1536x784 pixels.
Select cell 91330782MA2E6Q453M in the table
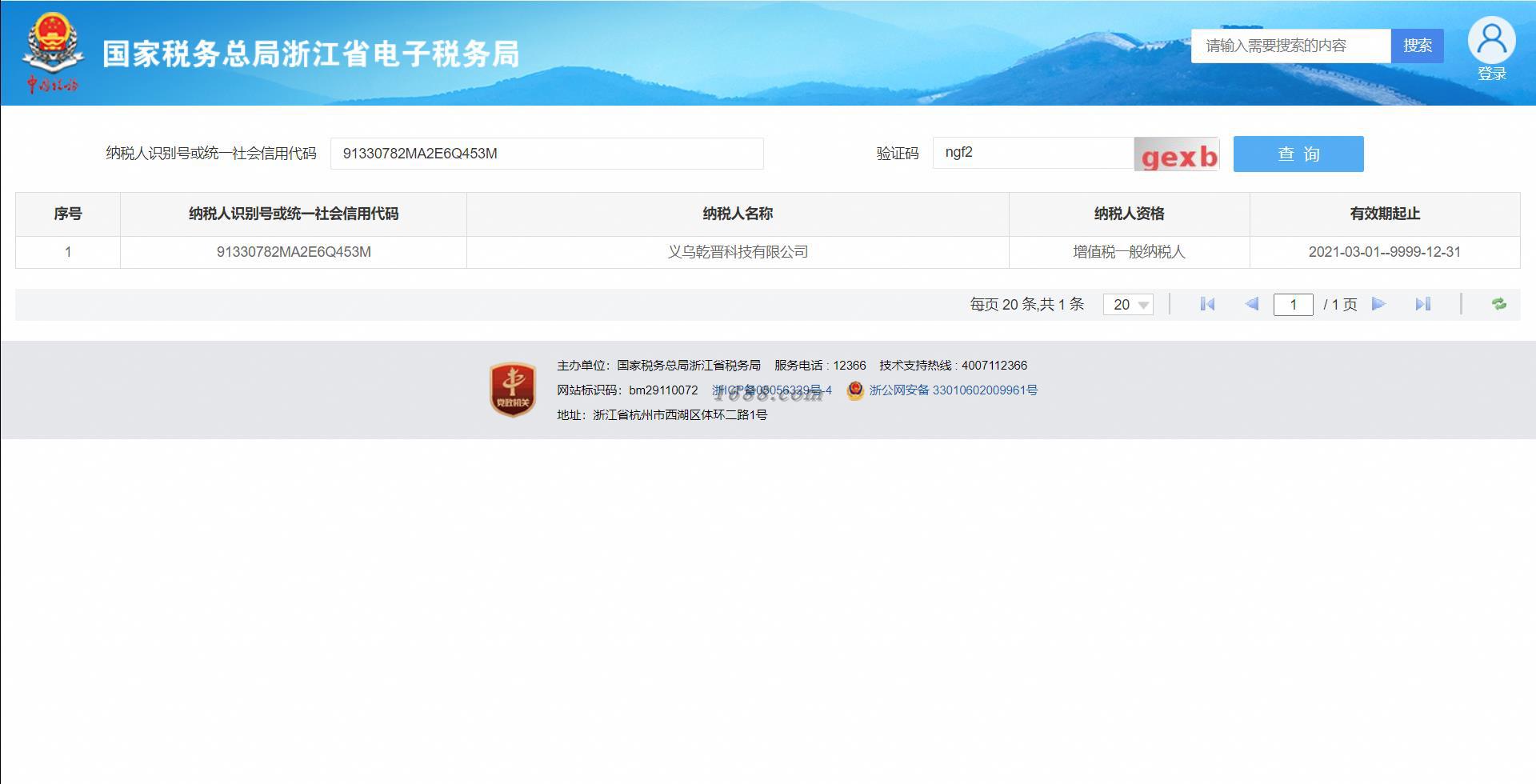(x=294, y=252)
